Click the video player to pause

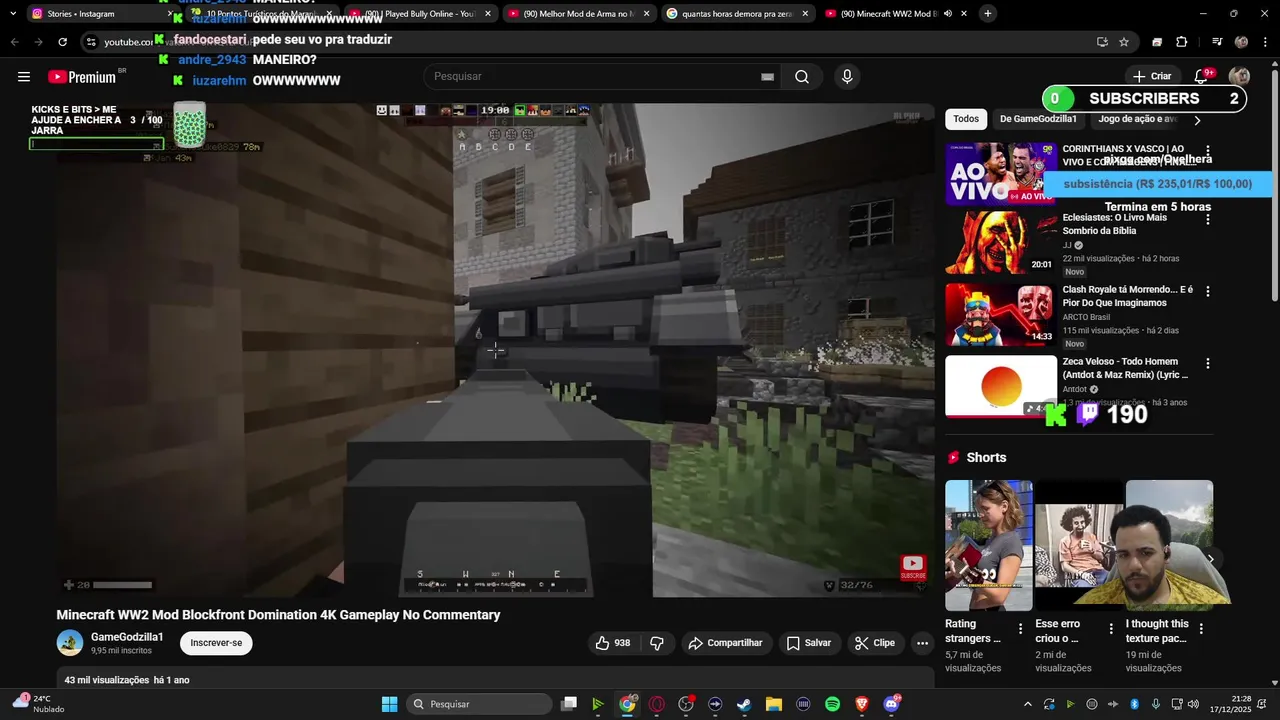coord(495,350)
